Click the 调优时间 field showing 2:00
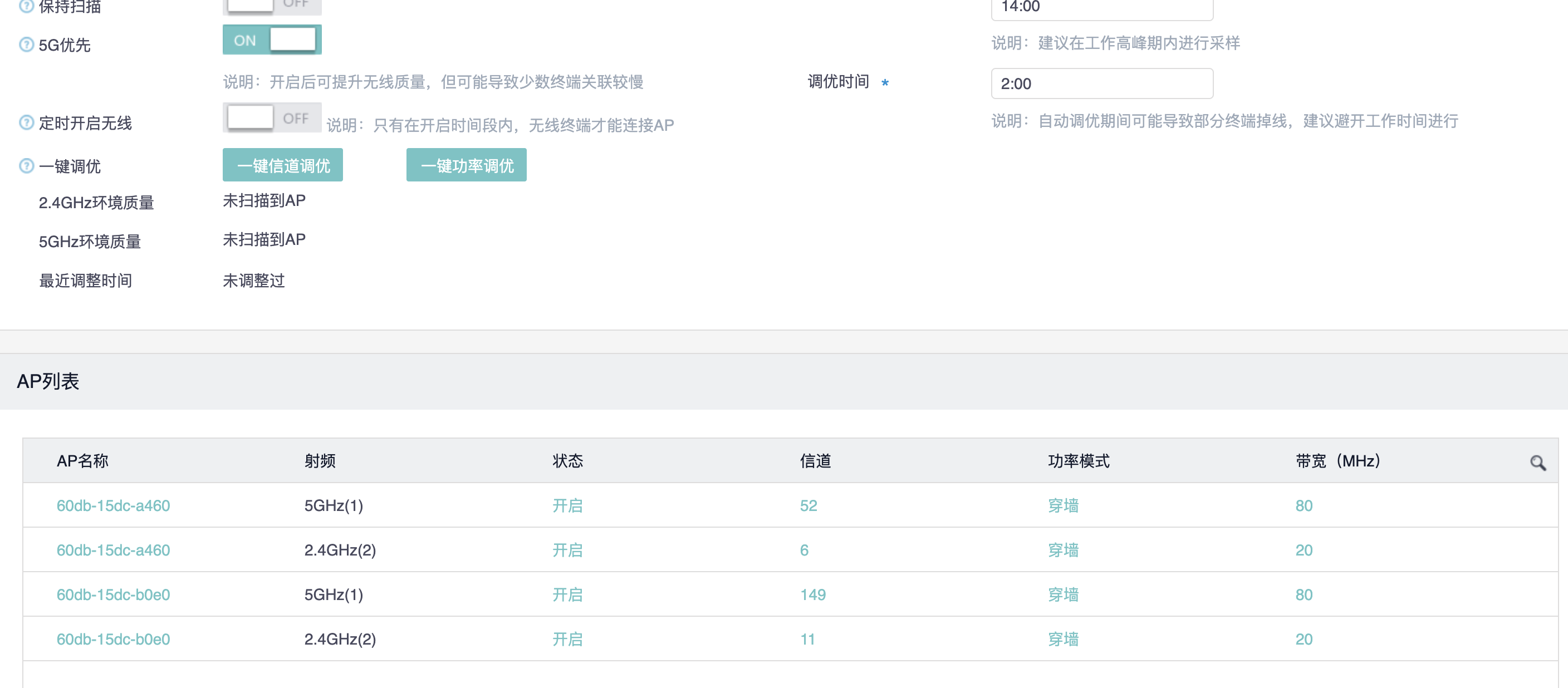The width and height of the screenshot is (1568, 688). click(1101, 83)
